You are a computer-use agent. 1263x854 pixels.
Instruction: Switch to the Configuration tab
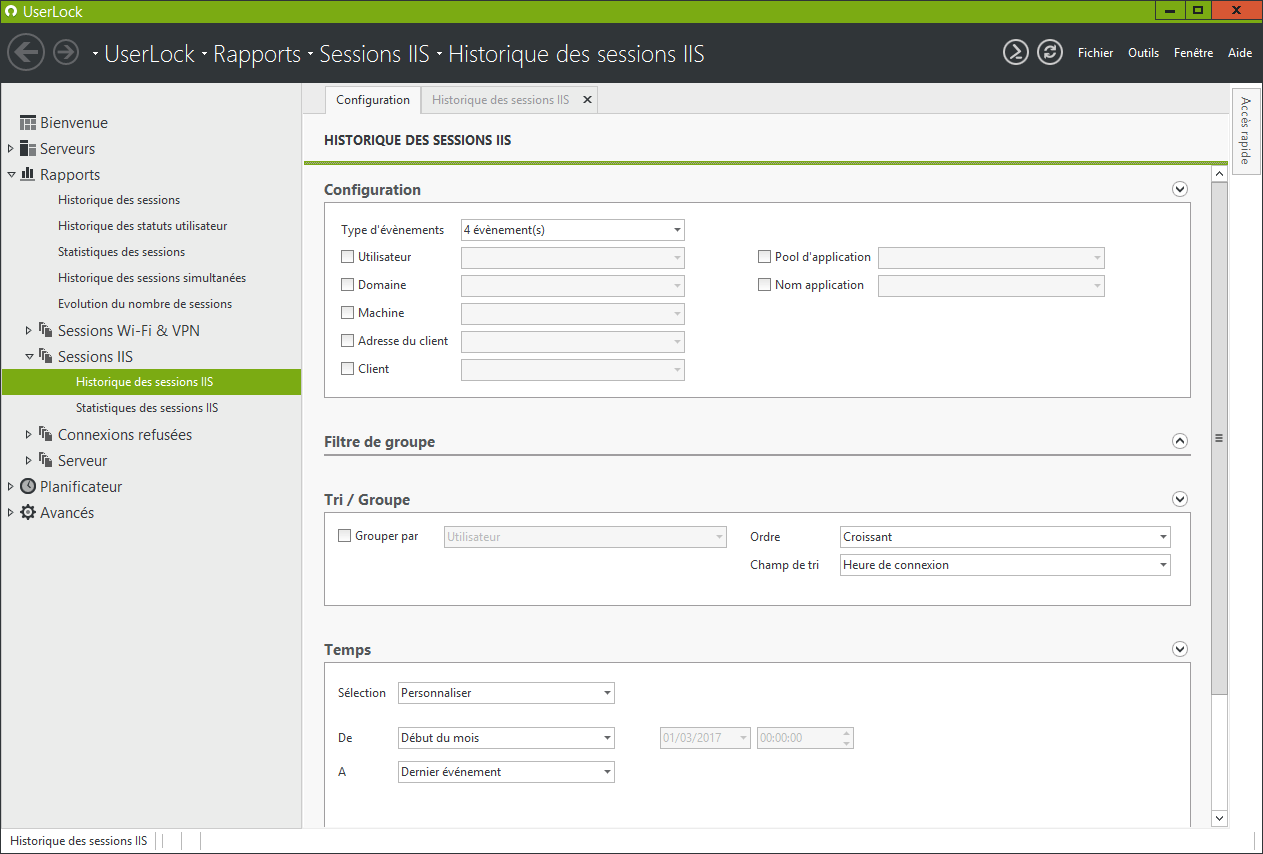pyautogui.click(x=373, y=100)
